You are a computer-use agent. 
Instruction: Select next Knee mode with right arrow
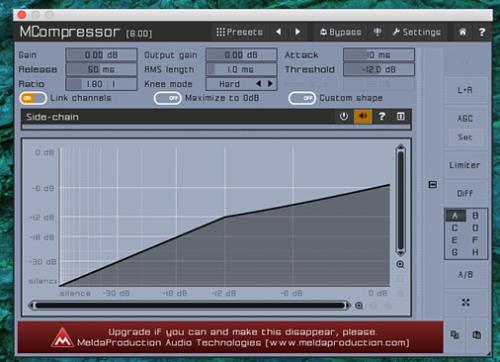pos(270,84)
